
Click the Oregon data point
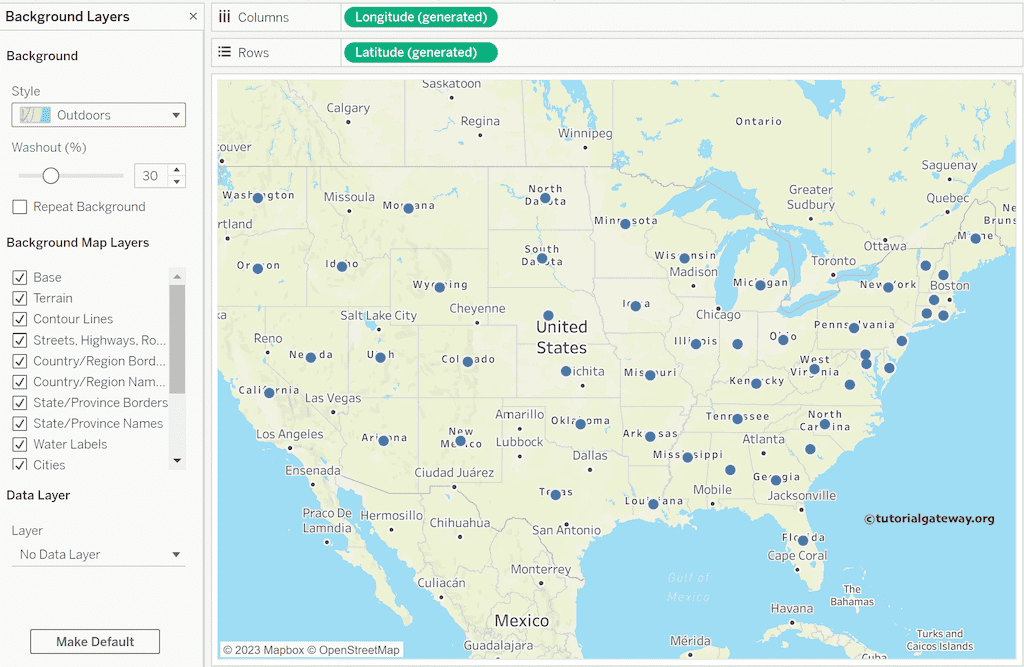[x=258, y=268]
